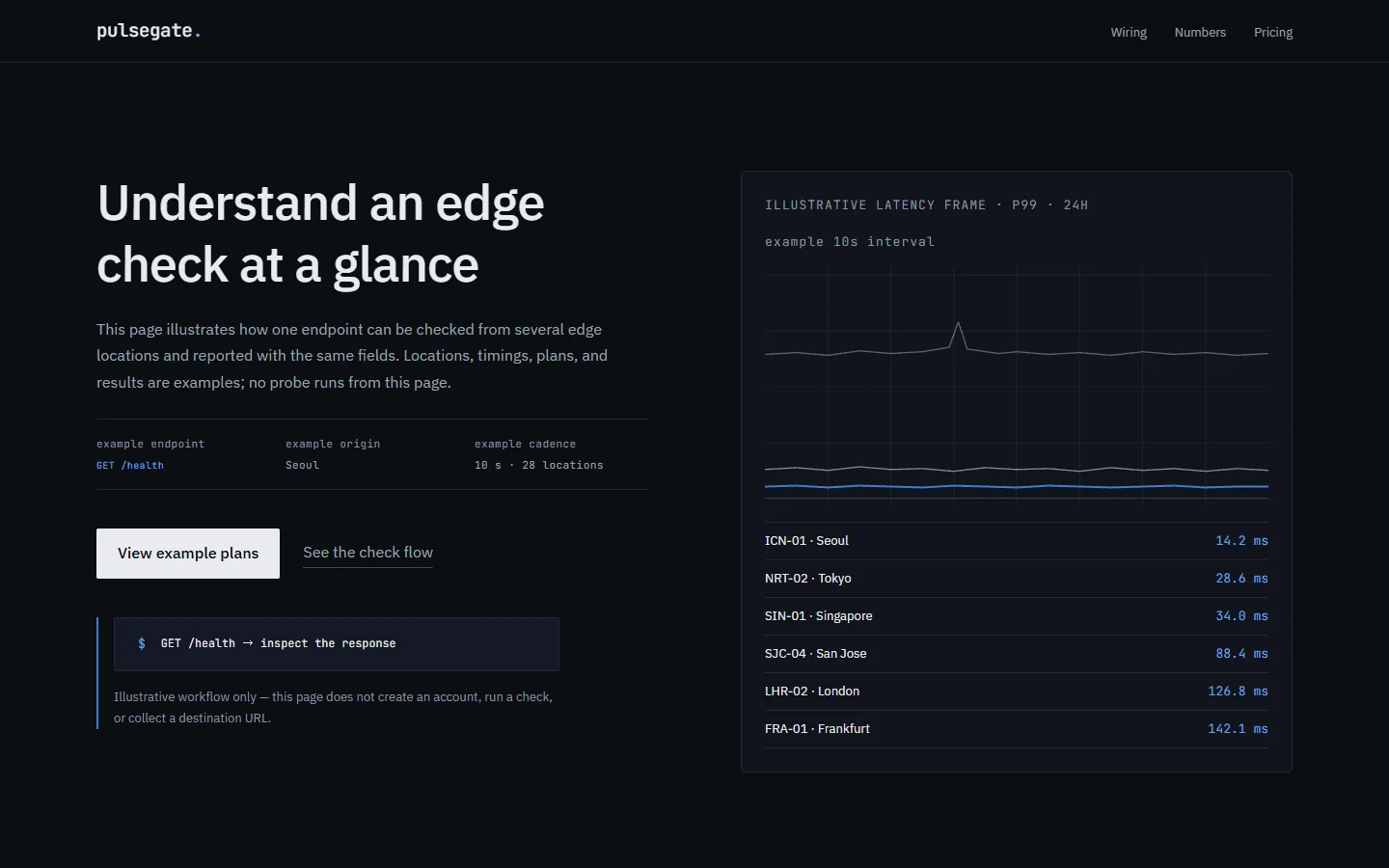Click the example endpoint label
Image resolution: width=1389 pixels, height=868 pixels.
(150, 444)
